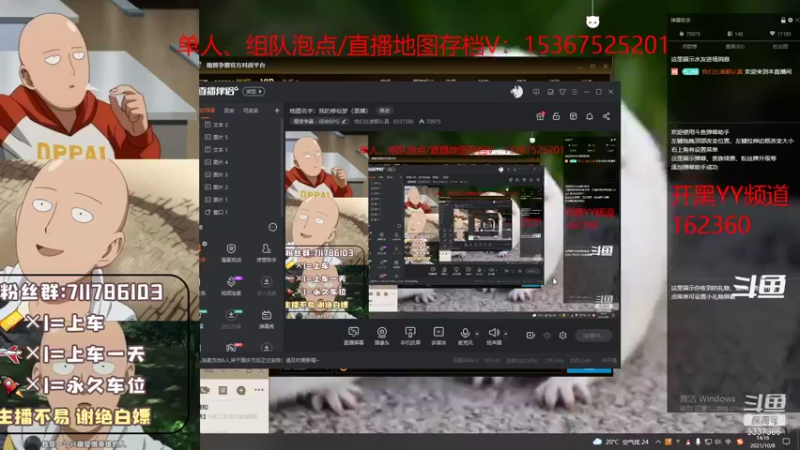Open the Windows notification center icon
Viewport: 800px width, 450px height.
point(787,441)
